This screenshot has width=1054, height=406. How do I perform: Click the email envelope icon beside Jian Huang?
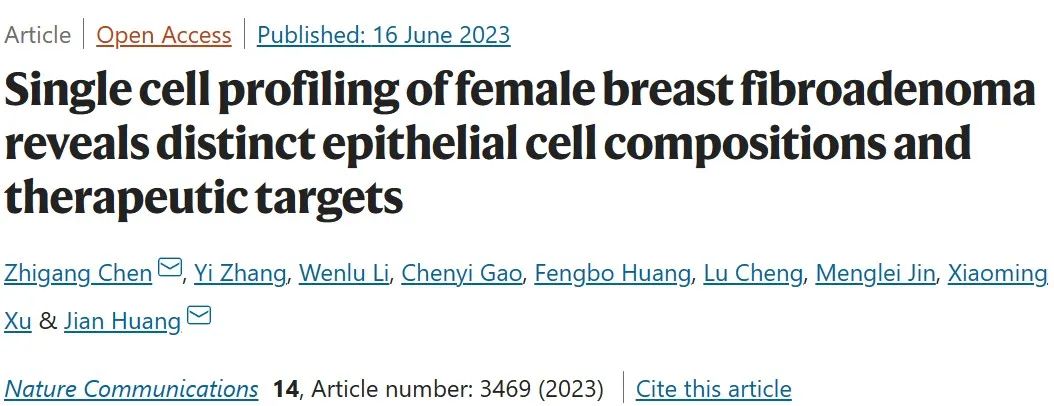click(x=199, y=315)
